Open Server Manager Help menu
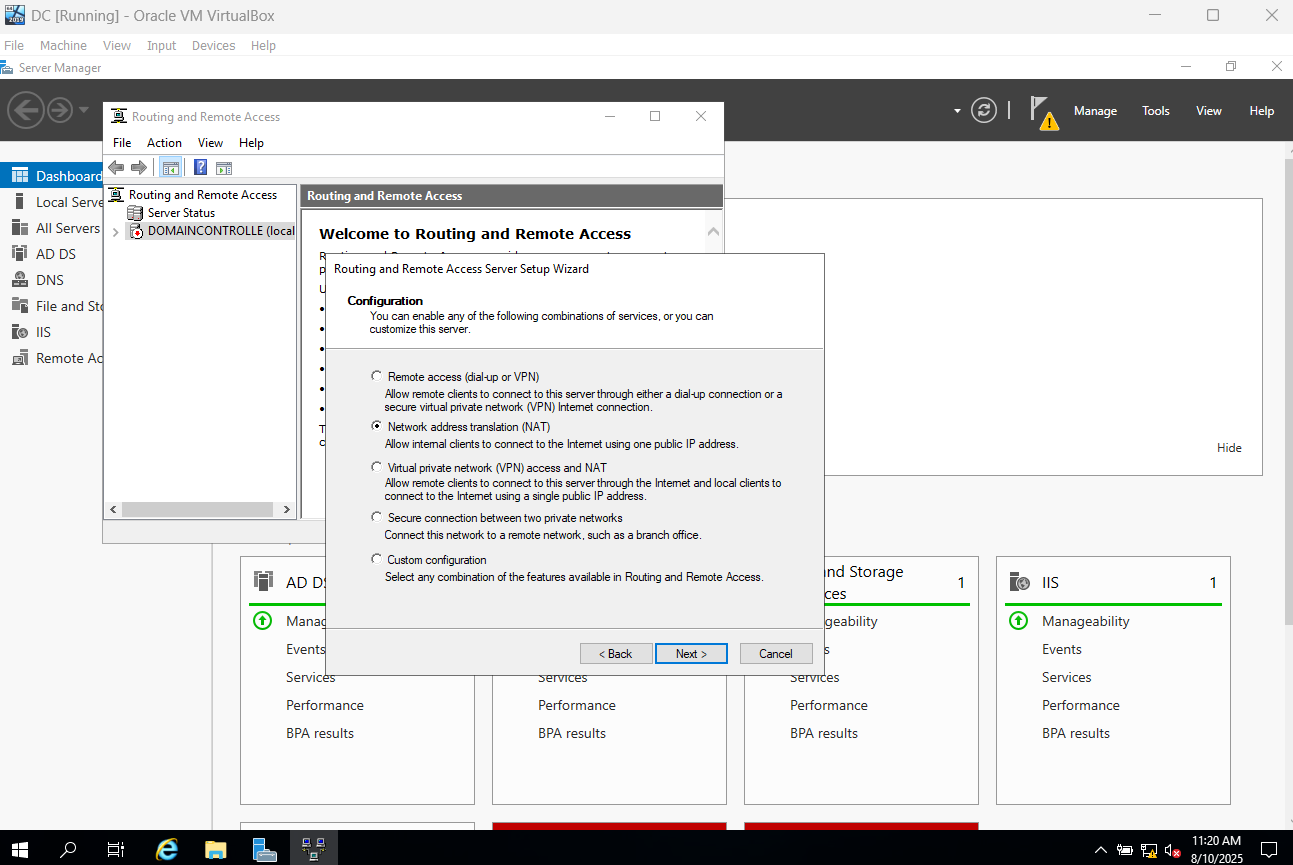 (x=1262, y=111)
